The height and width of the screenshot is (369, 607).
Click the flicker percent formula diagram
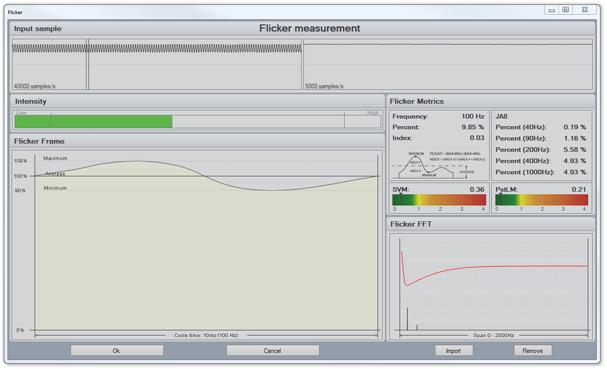click(x=438, y=165)
